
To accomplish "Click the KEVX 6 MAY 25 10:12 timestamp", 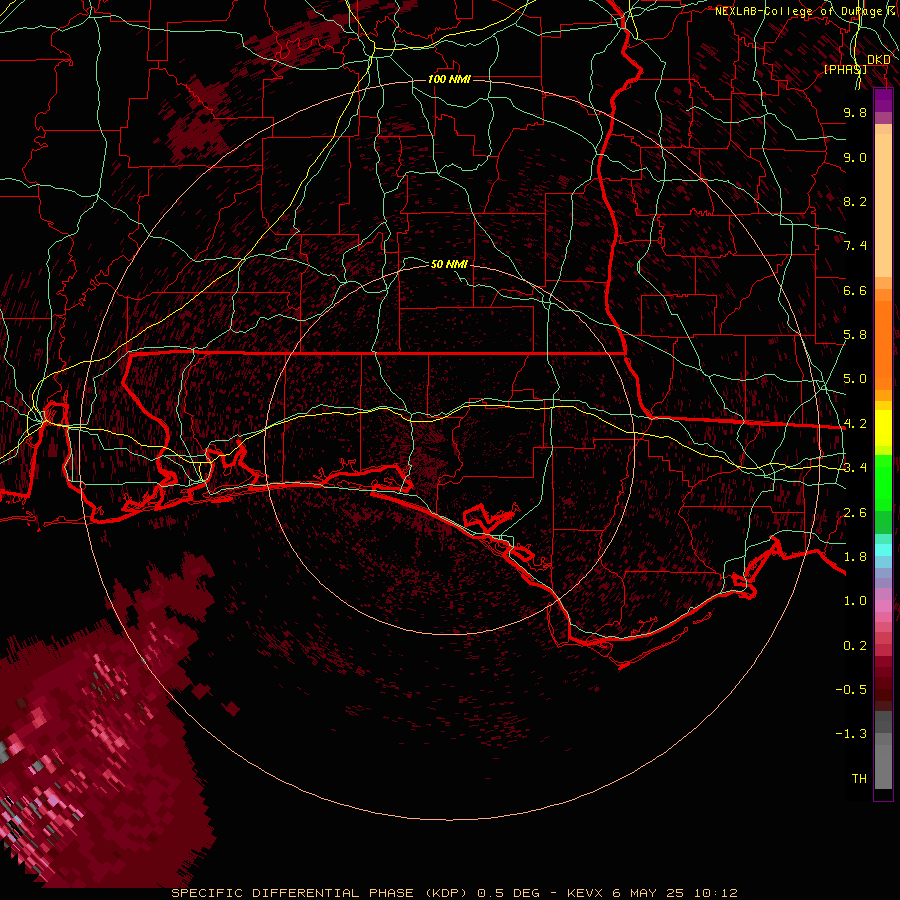I will (652, 893).
